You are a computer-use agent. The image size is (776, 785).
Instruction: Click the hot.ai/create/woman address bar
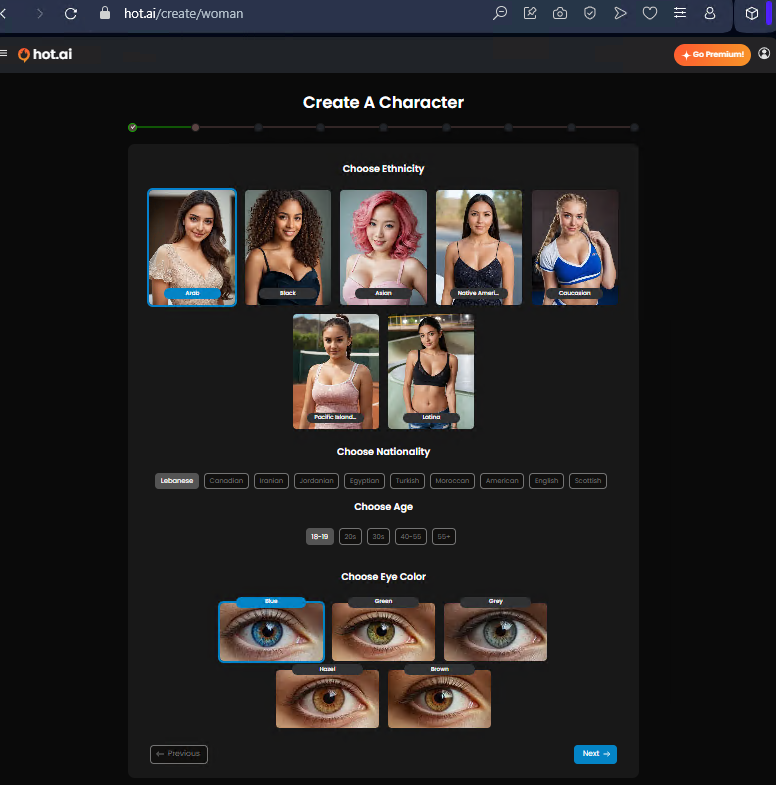(184, 14)
